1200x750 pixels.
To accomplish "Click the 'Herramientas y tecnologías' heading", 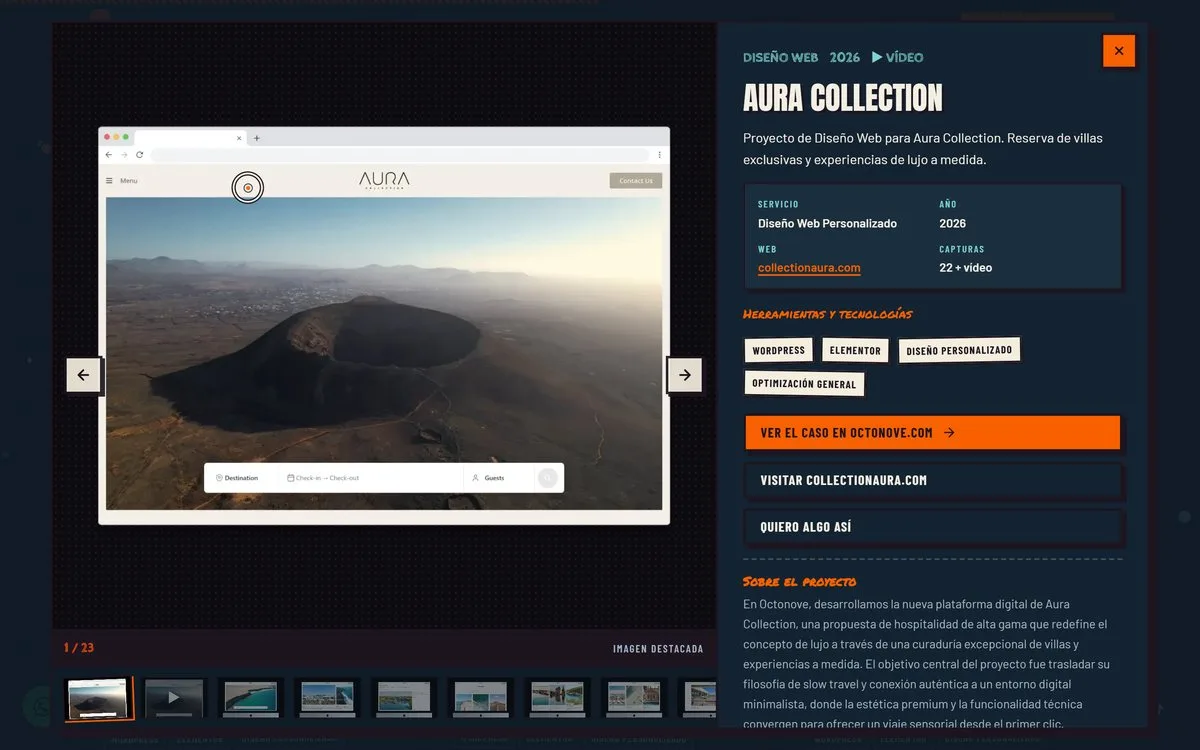I will coord(828,314).
